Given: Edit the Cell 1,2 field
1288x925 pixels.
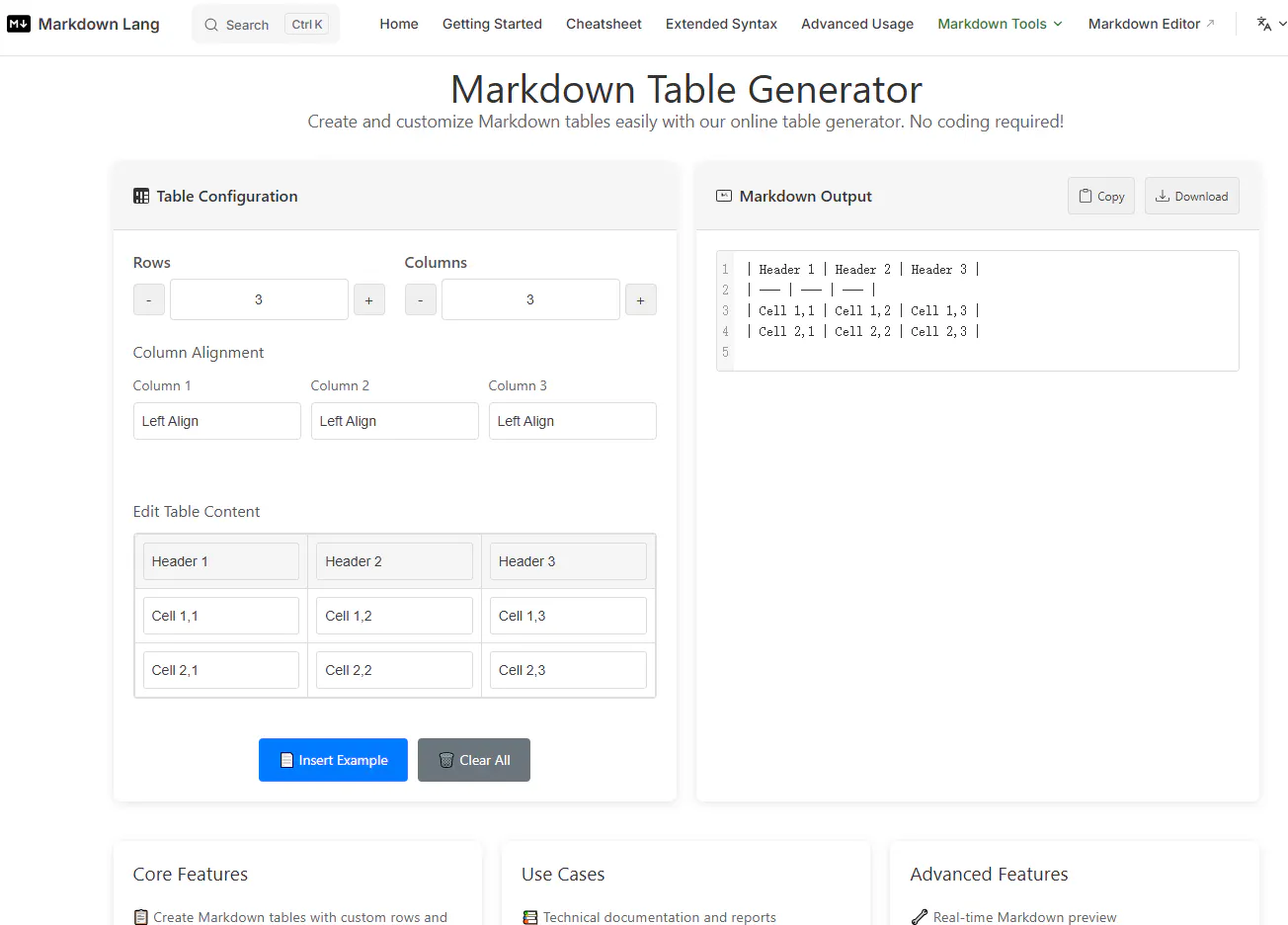Looking at the screenshot, I should point(395,616).
